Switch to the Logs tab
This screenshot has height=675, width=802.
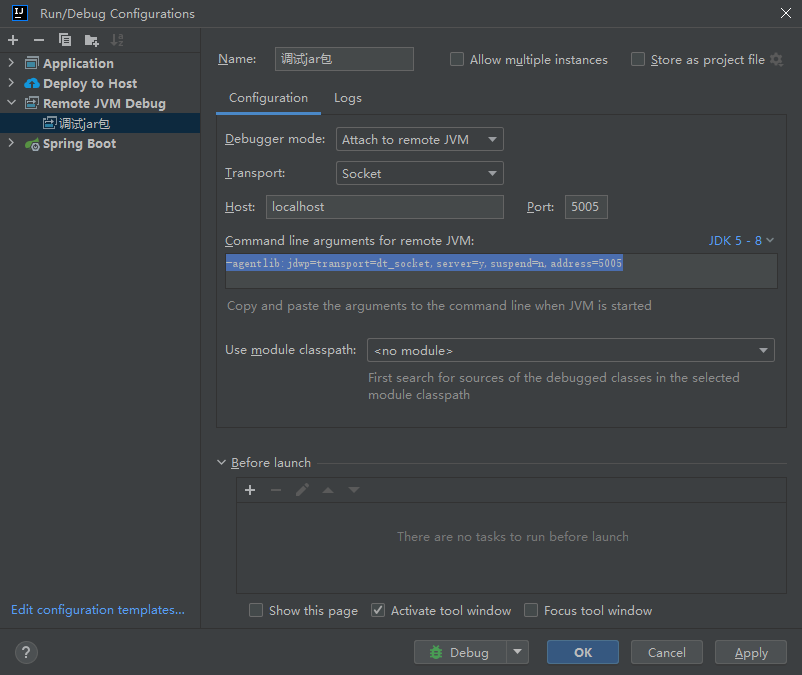point(347,98)
